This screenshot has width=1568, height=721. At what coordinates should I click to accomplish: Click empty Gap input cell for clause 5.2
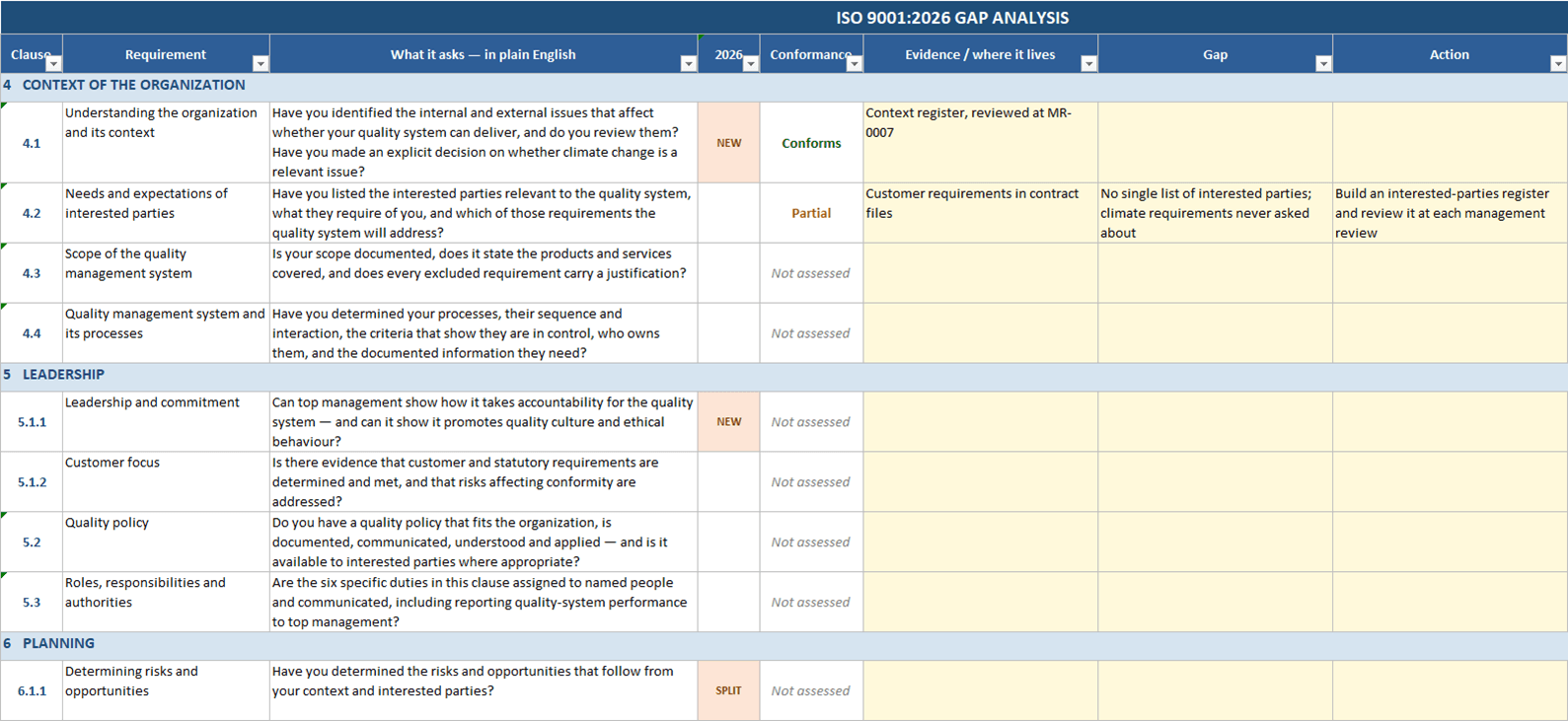(1216, 542)
